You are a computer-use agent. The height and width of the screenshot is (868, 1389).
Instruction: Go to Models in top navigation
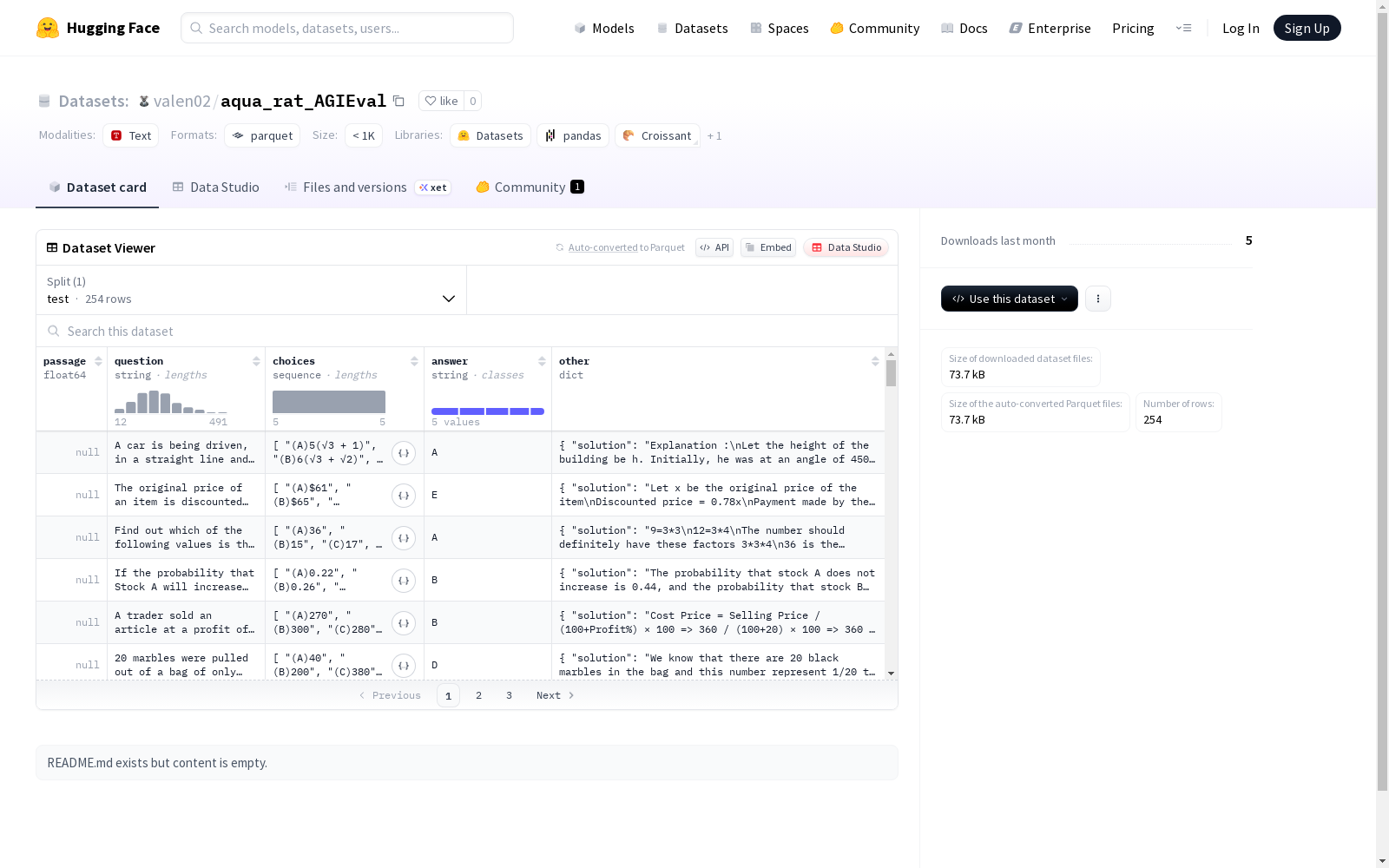point(604,28)
